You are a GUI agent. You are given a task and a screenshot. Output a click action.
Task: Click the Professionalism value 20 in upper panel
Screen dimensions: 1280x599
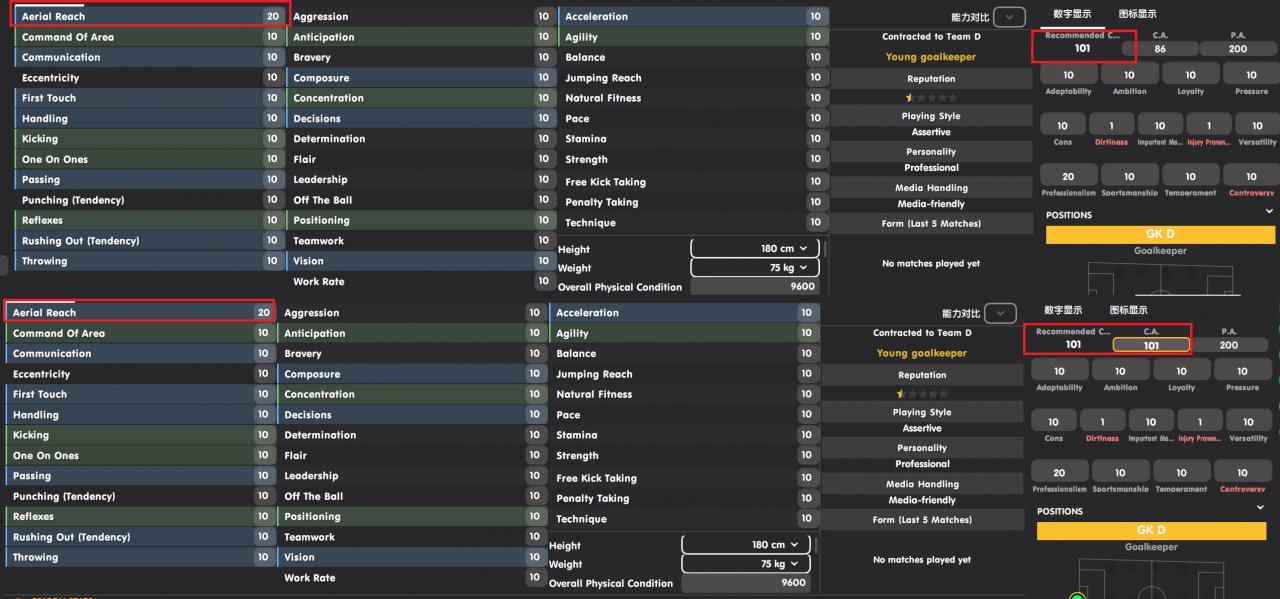1068,177
